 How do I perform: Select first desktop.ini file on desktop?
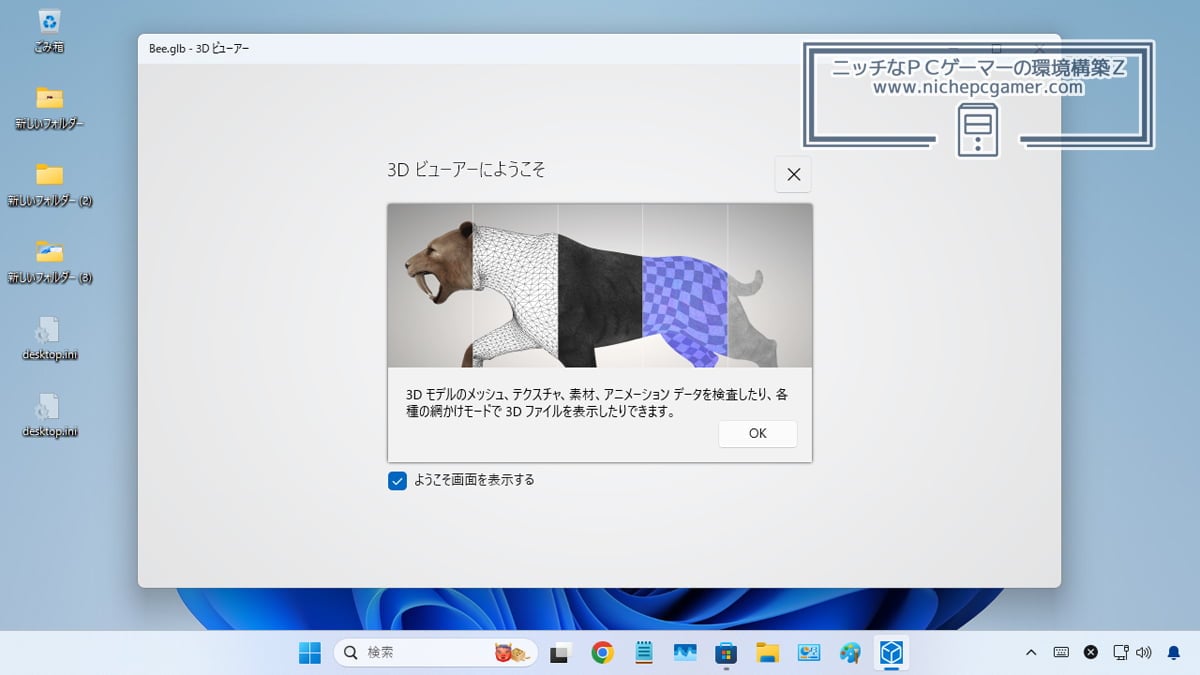point(50,341)
